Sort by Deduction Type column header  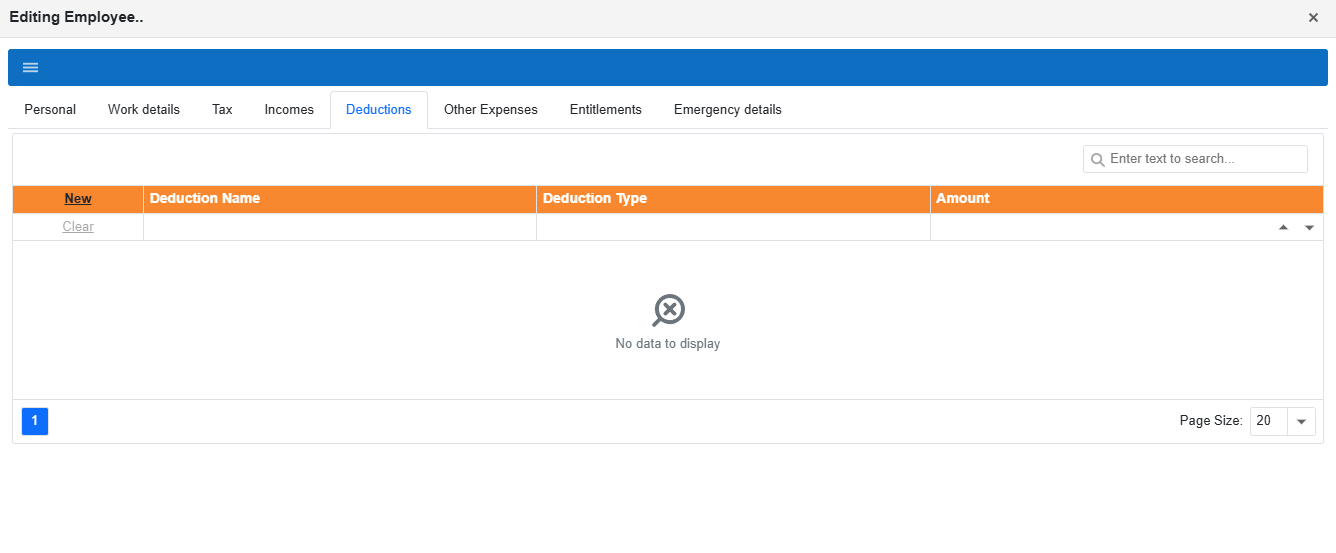tap(733, 199)
